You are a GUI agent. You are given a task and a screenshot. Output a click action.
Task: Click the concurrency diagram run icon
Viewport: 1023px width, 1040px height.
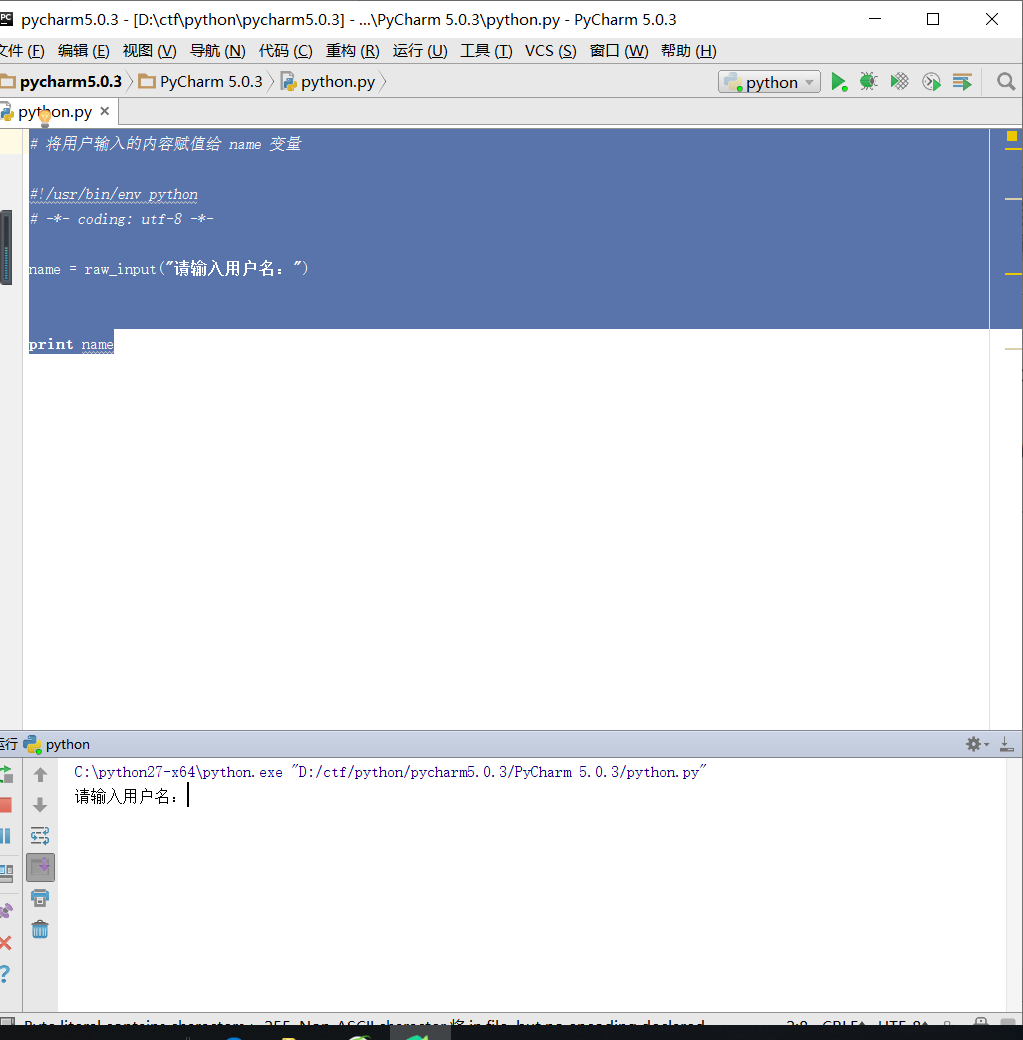click(x=962, y=82)
